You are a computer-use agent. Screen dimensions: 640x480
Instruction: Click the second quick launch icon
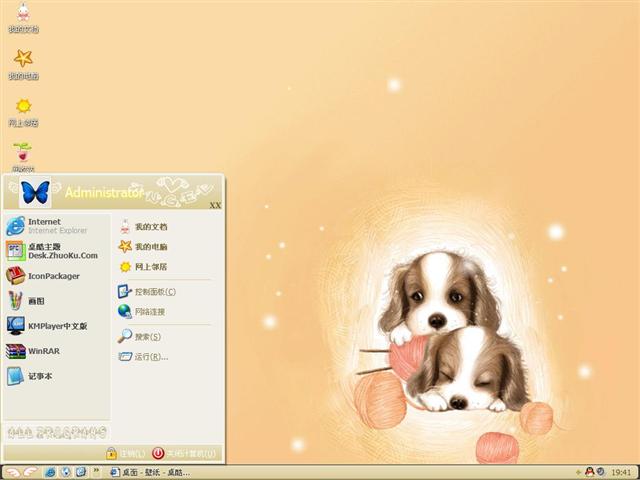tap(66, 472)
